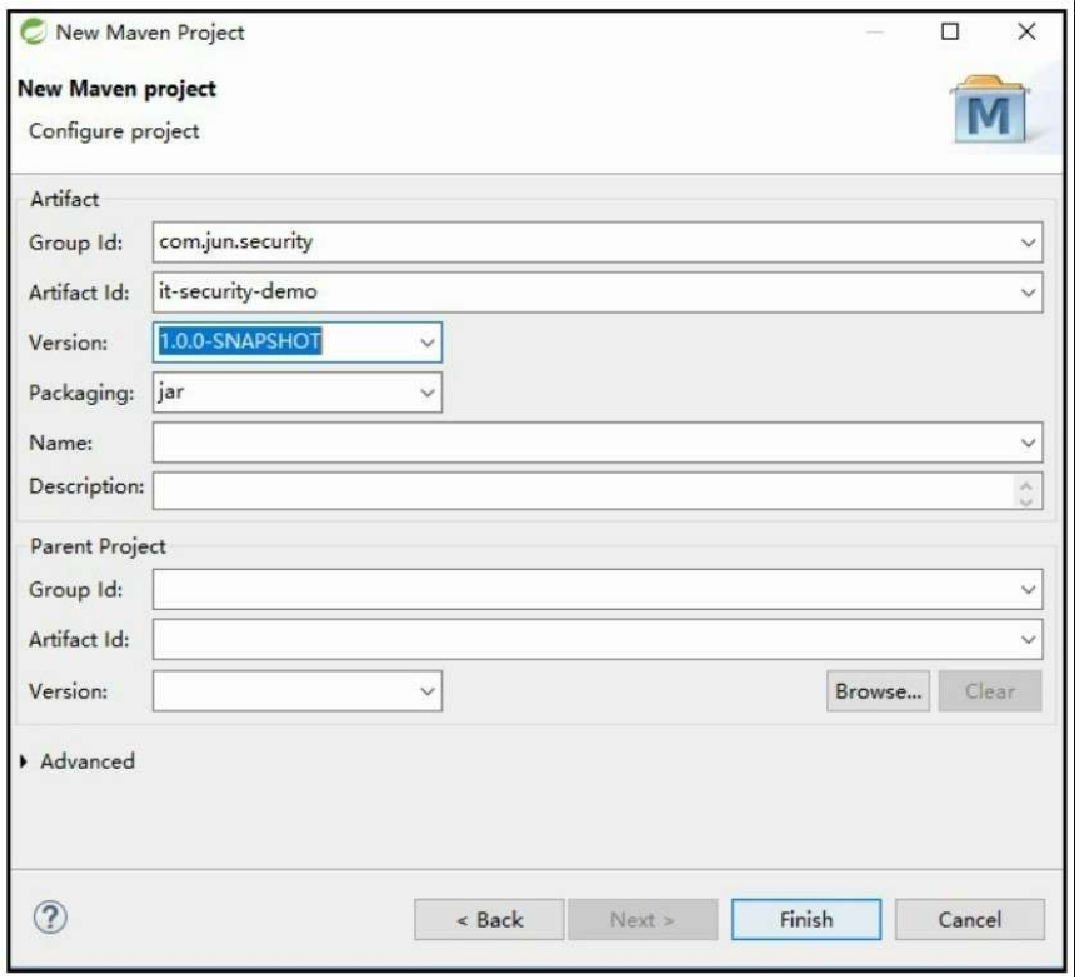This screenshot has height=977, width=1075.
Task: Click the Parent Project Artifact Id field
Action: click(598, 640)
